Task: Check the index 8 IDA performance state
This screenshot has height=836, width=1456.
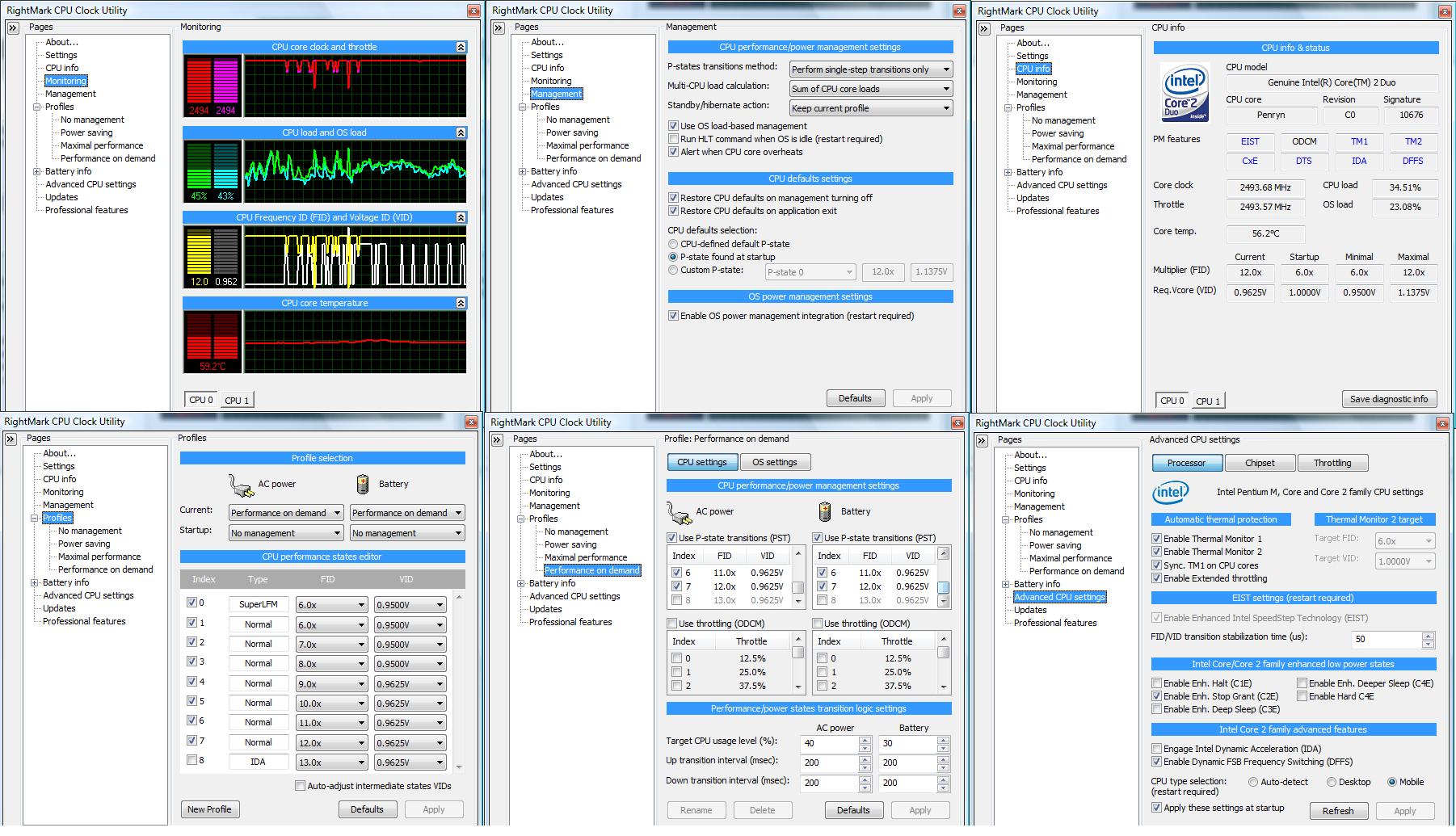Action: pyautogui.click(x=191, y=760)
